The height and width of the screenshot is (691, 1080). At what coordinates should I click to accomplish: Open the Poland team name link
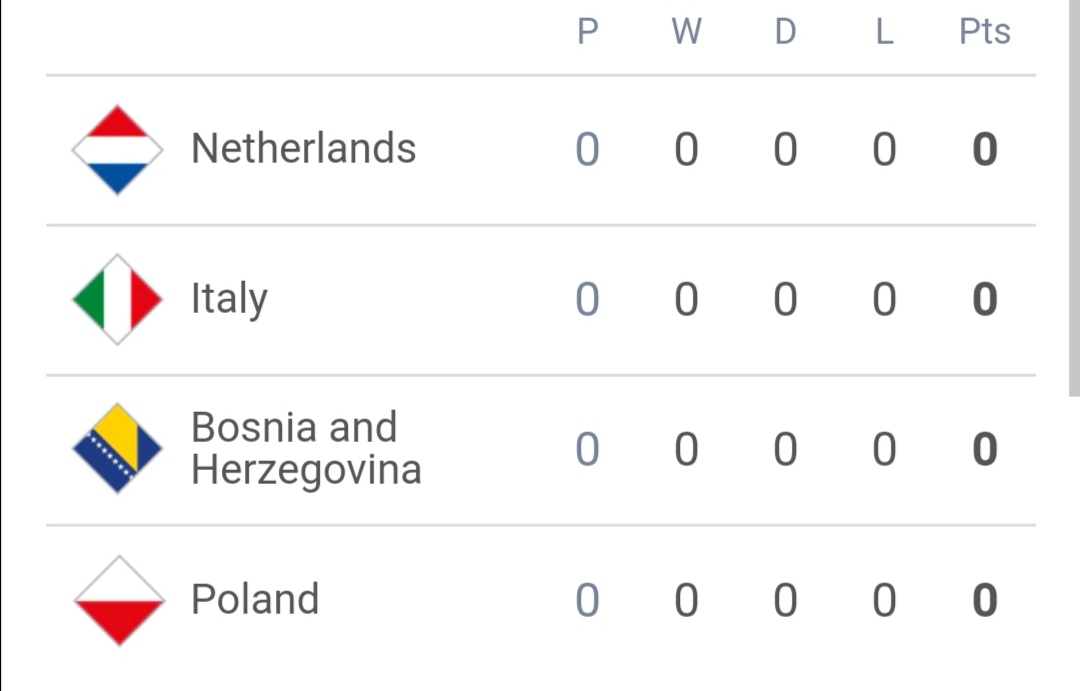point(255,599)
